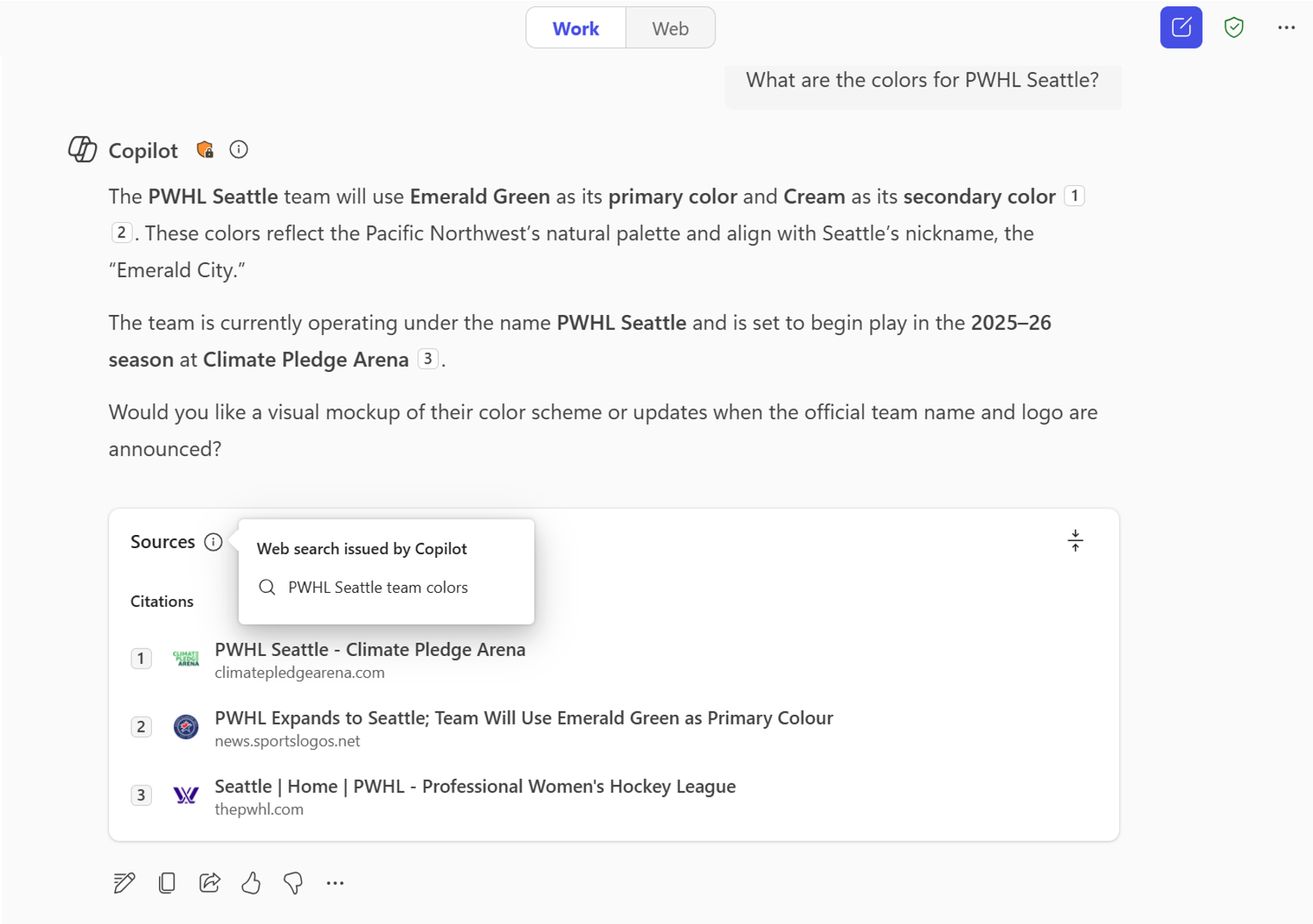The image size is (1313, 924).
Task: Click inline citation 3 after Climate Pledge Arena
Action: click(x=427, y=359)
